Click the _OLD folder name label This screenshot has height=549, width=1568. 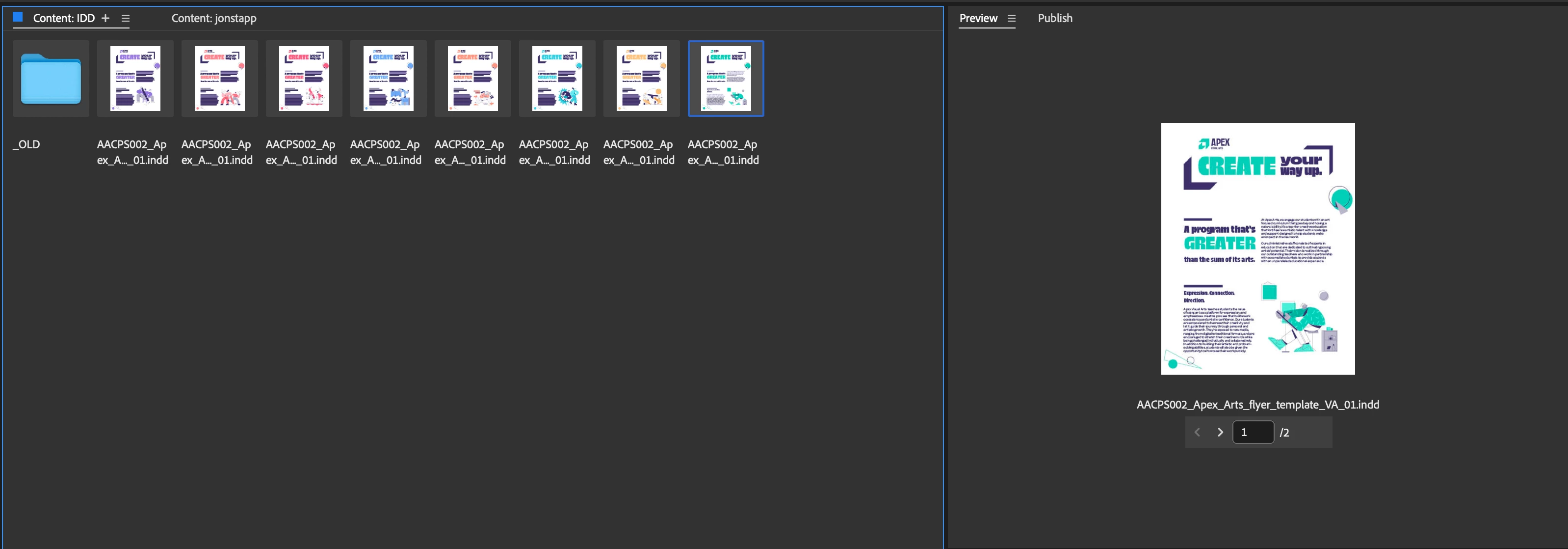click(x=27, y=144)
